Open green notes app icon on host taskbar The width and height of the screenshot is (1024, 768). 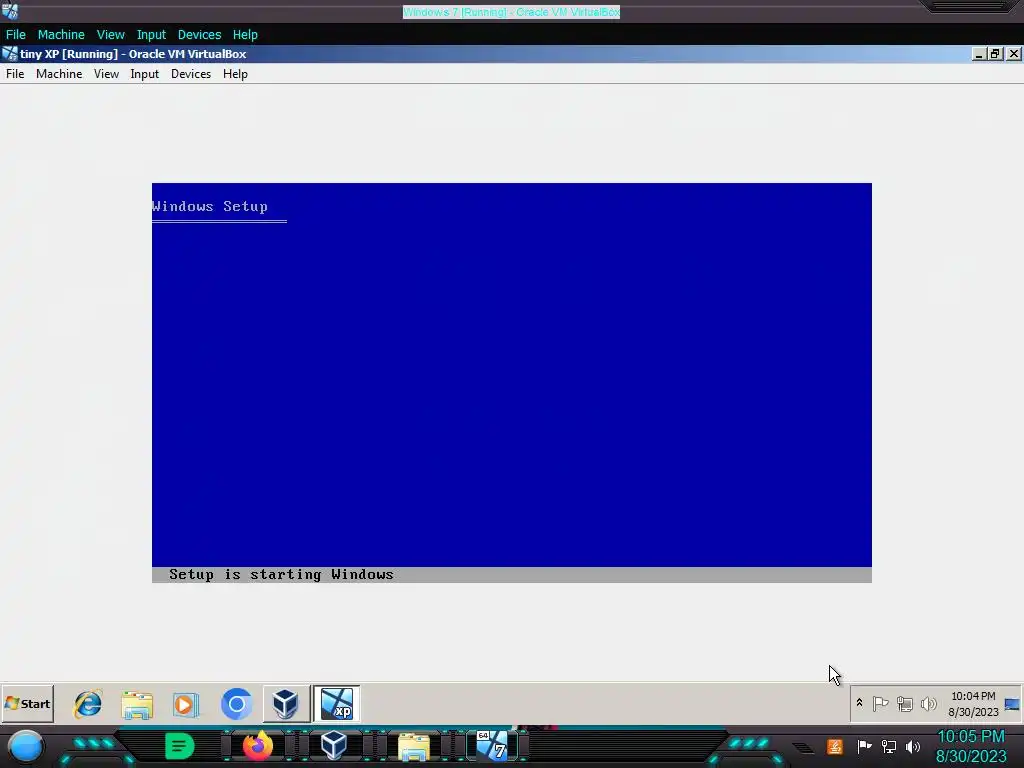(x=179, y=746)
